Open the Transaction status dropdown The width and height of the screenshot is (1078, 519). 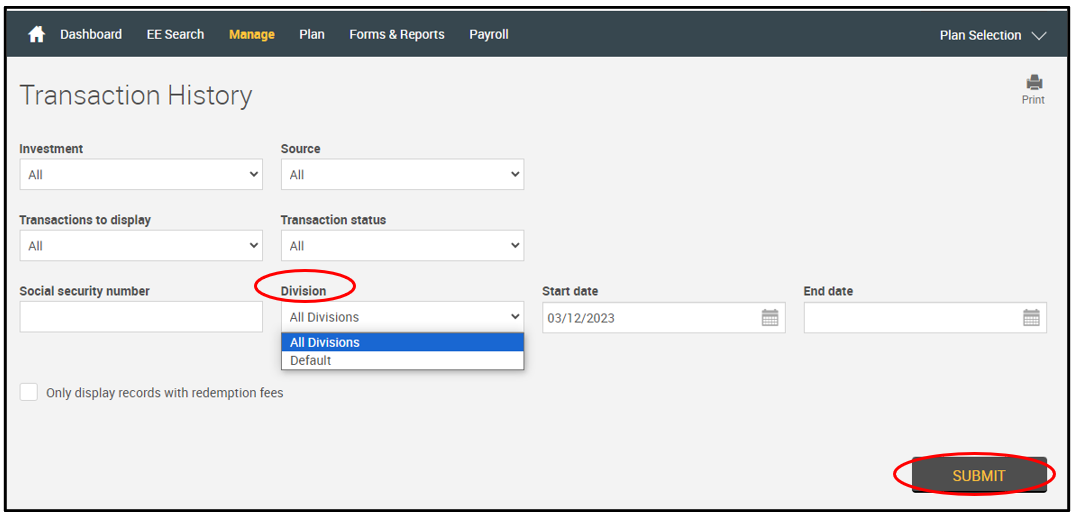[x=402, y=246]
